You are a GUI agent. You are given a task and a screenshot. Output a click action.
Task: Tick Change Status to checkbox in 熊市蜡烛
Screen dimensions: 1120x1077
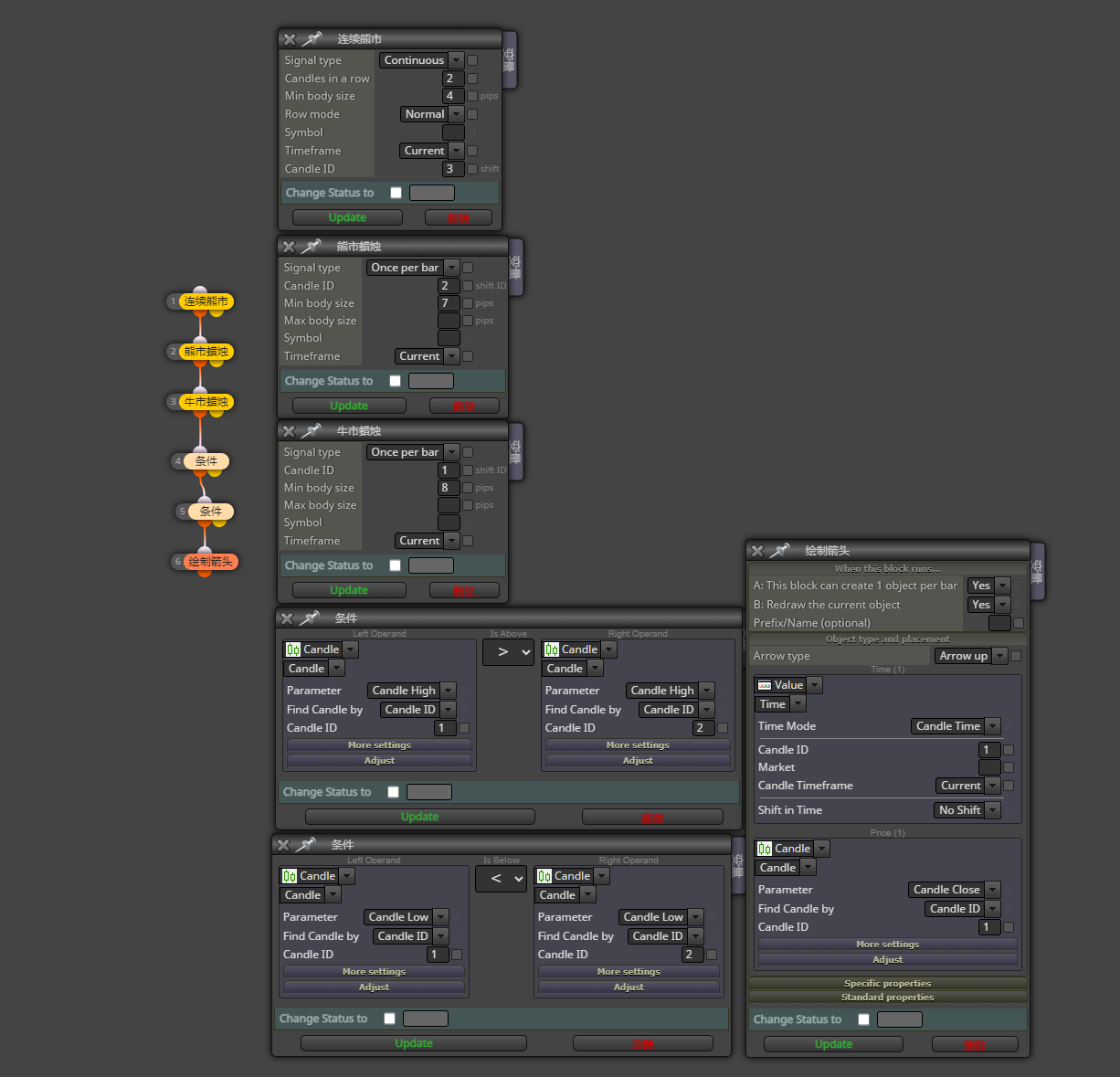click(x=395, y=381)
